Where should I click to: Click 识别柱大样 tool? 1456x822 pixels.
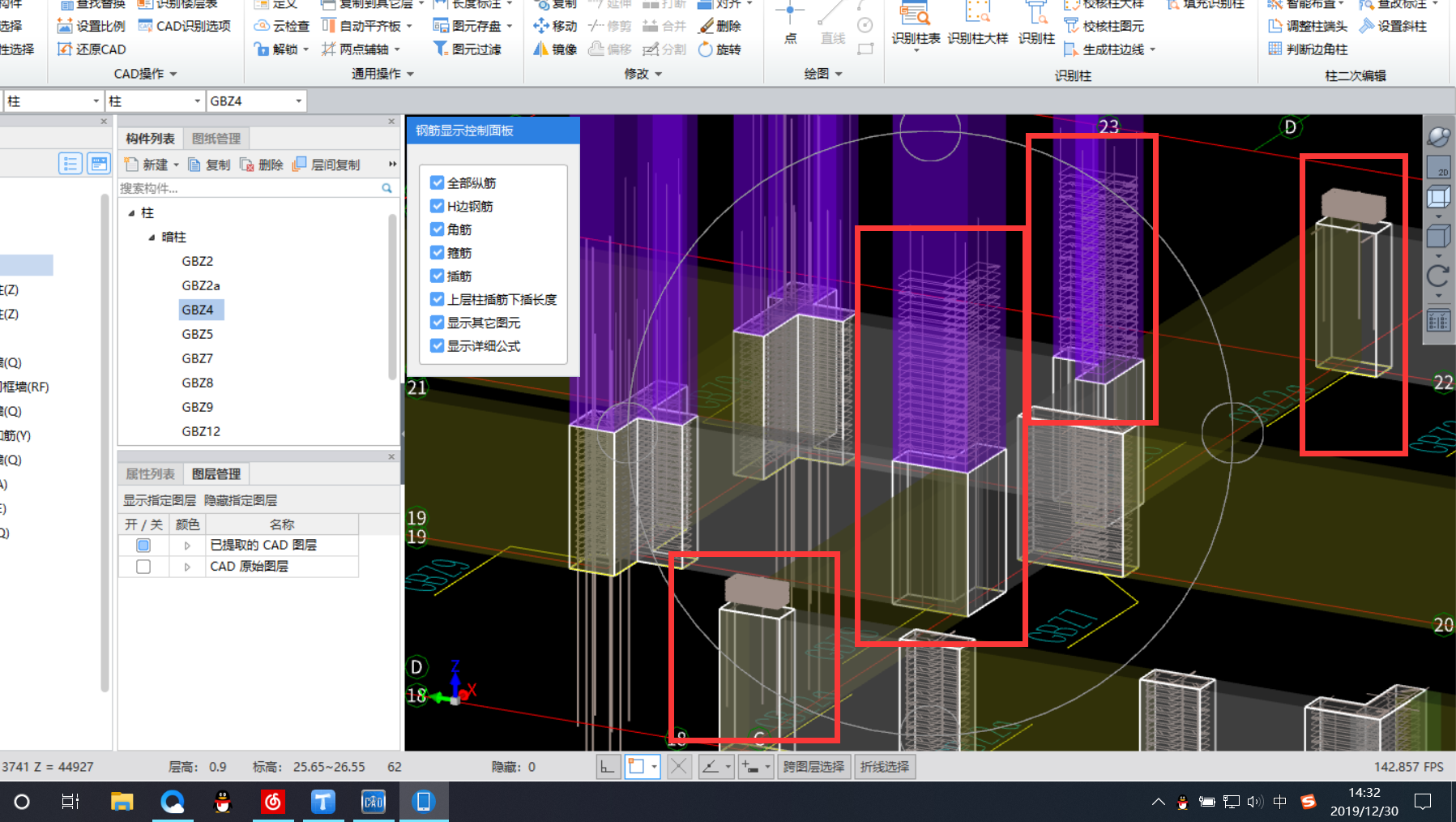[978, 24]
